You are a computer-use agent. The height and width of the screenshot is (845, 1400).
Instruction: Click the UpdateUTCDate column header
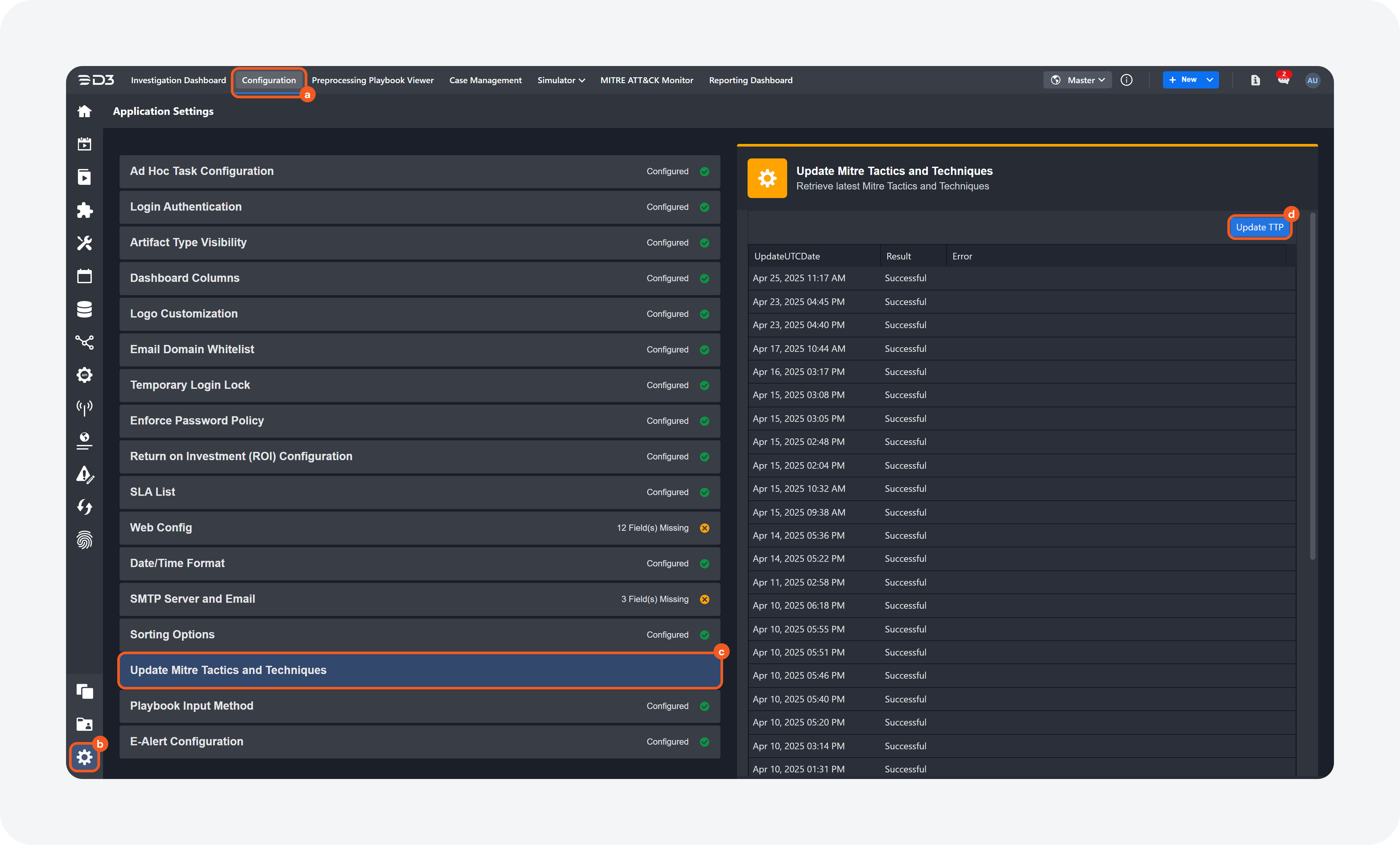click(x=787, y=256)
